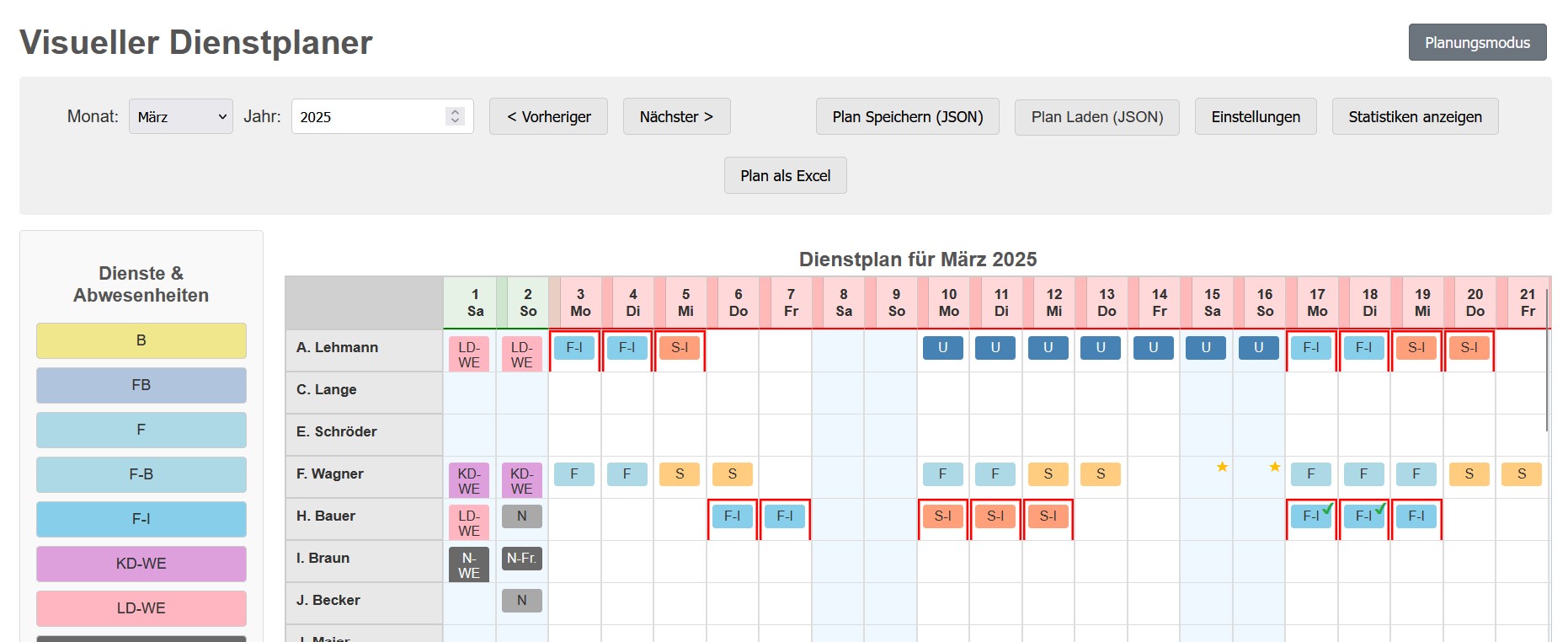Click the star marker on F. Wagner's Saturday 15

[1222, 467]
